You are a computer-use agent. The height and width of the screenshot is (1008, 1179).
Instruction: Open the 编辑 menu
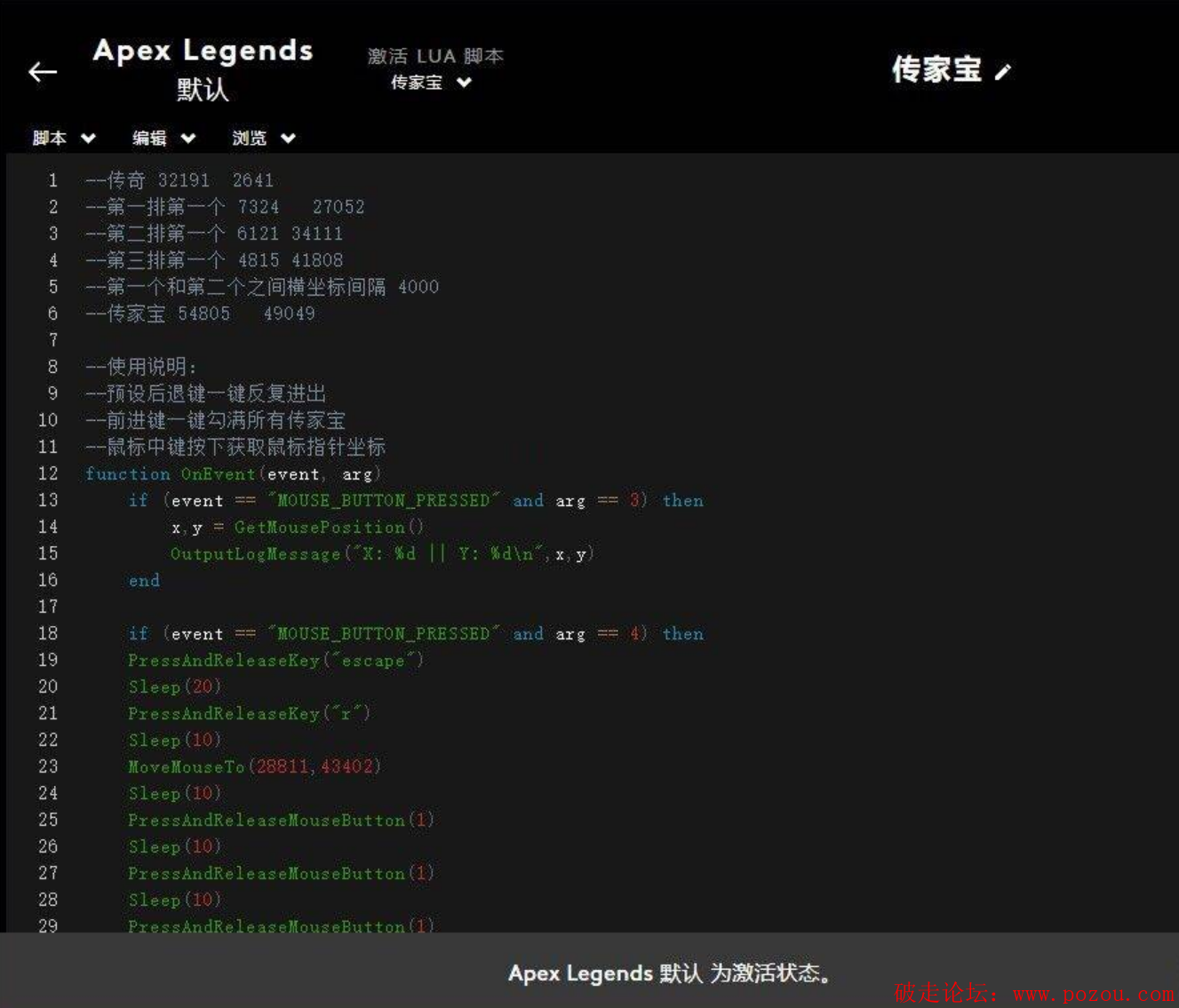pyautogui.click(x=163, y=138)
